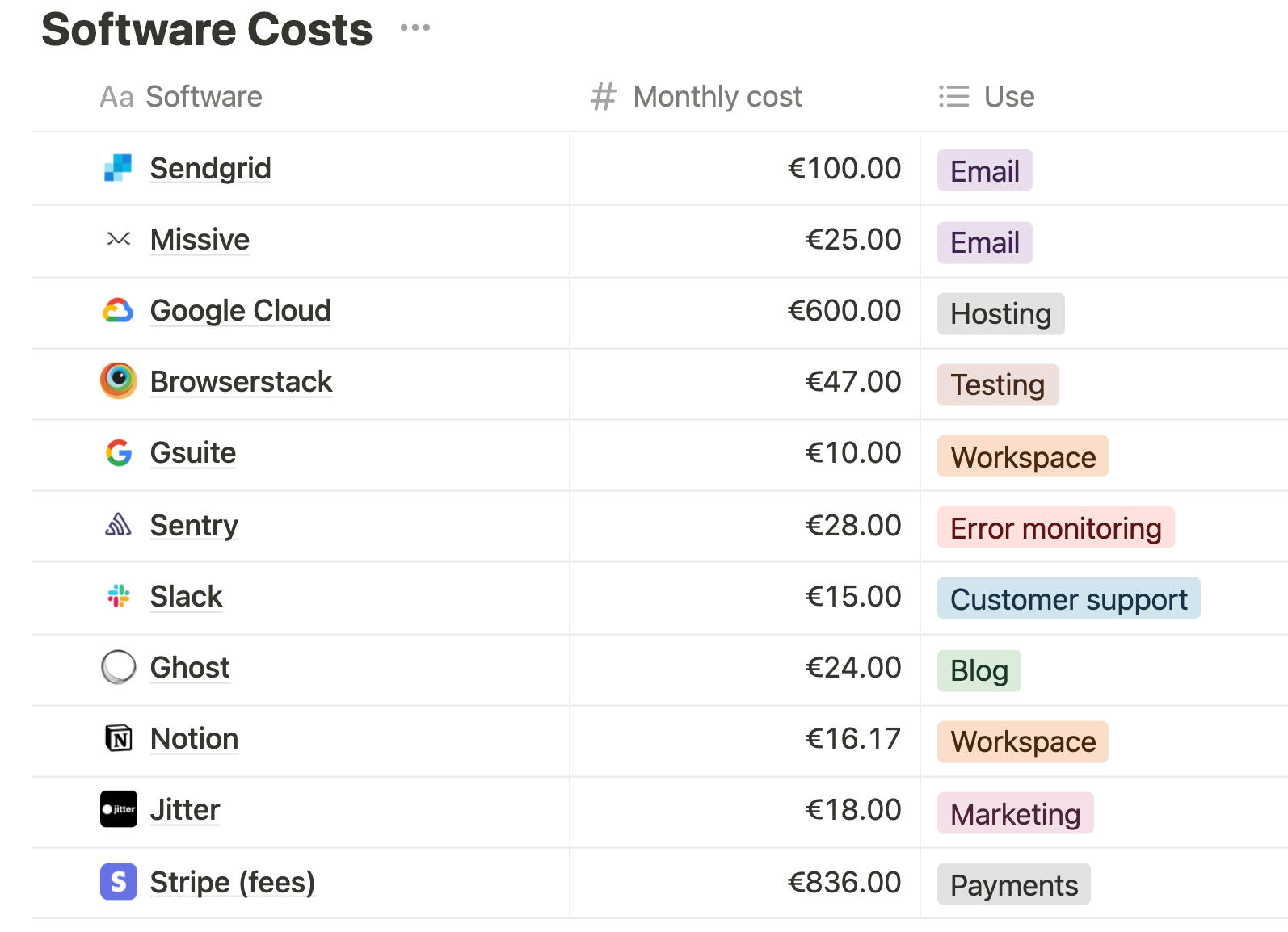This screenshot has height=932, width=1288.
Task: Open the Gsuite page link
Action: coord(193,453)
